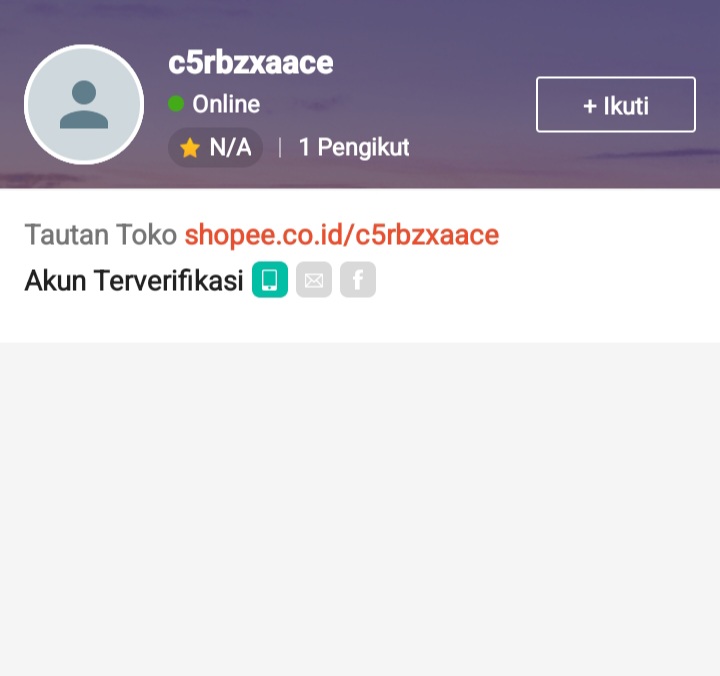The height and width of the screenshot is (676, 720).
Task: Click the Online status text
Action: pos(226,104)
